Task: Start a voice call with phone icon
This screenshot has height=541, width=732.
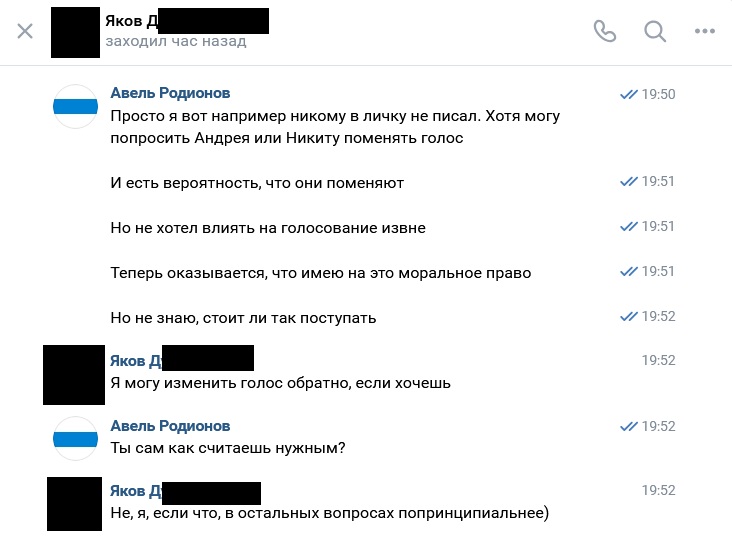Action: (605, 31)
